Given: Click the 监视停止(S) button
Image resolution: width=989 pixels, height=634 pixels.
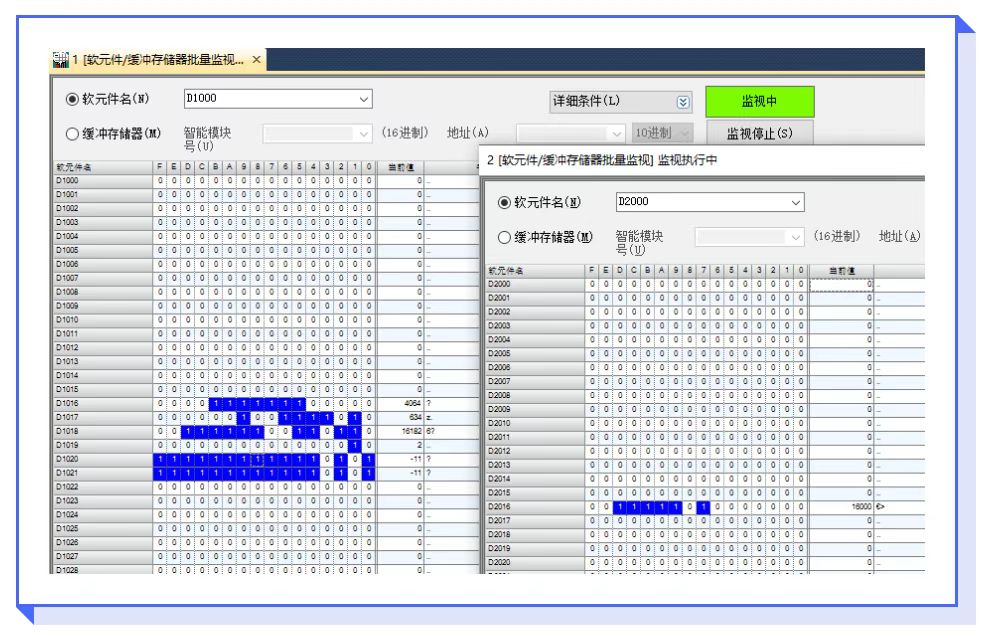Looking at the screenshot, I should pos(759,133).
